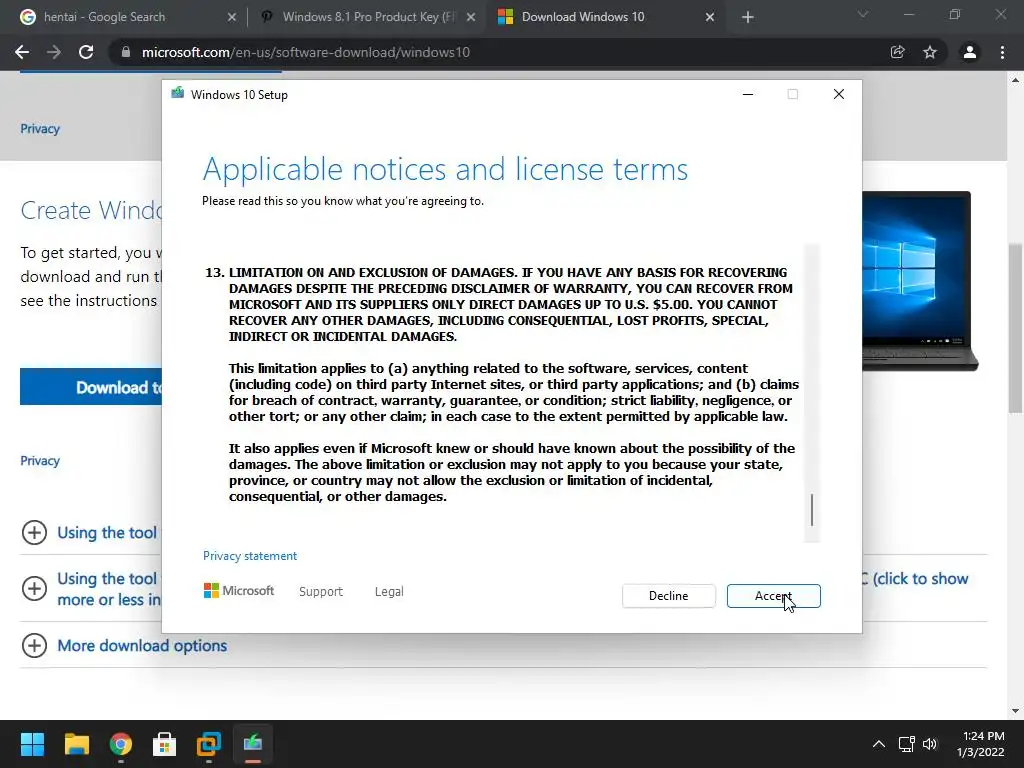Open the Chrome three-dot menu
The image size is (1024, 768).
pyautogui.click(x=1002, y=52)
